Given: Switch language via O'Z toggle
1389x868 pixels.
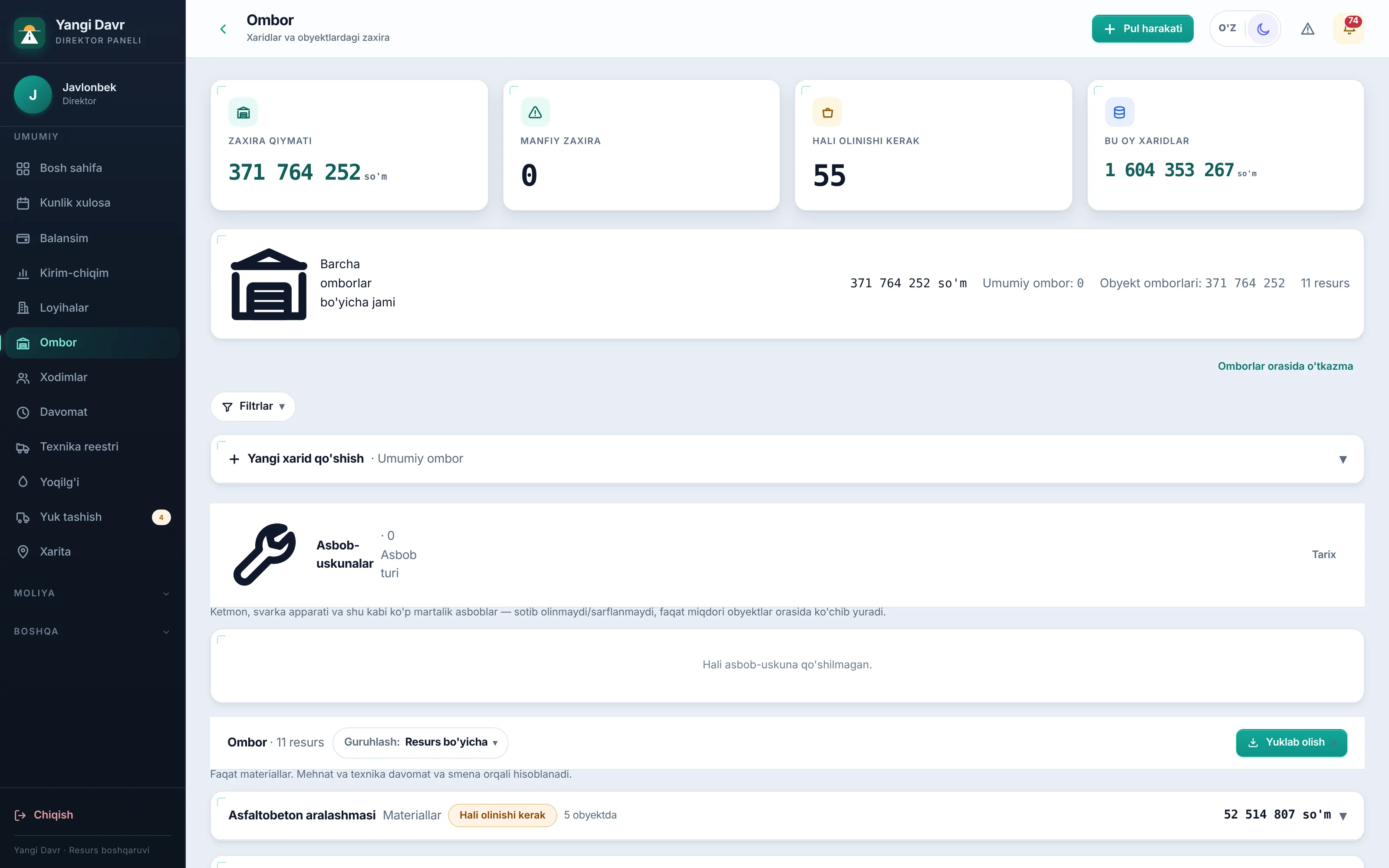Looking at the screenshot, I should coord(1227,28).
